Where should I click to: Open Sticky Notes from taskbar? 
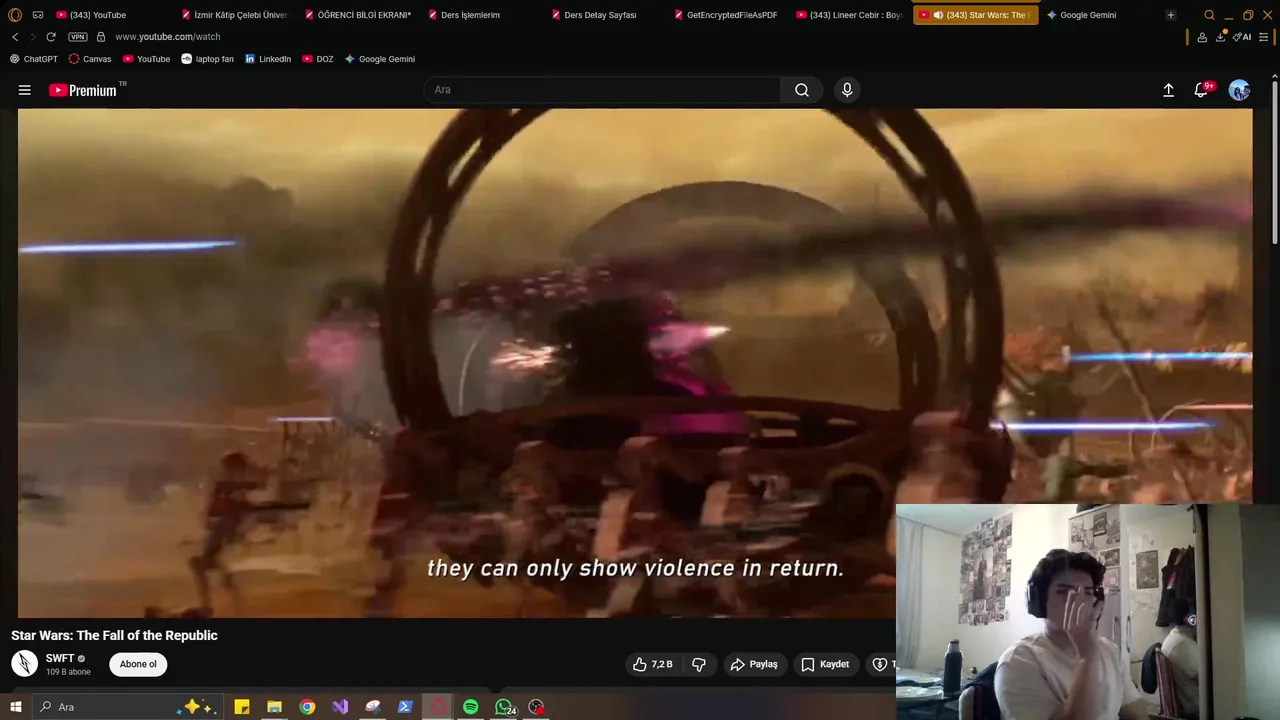(242, 707)
